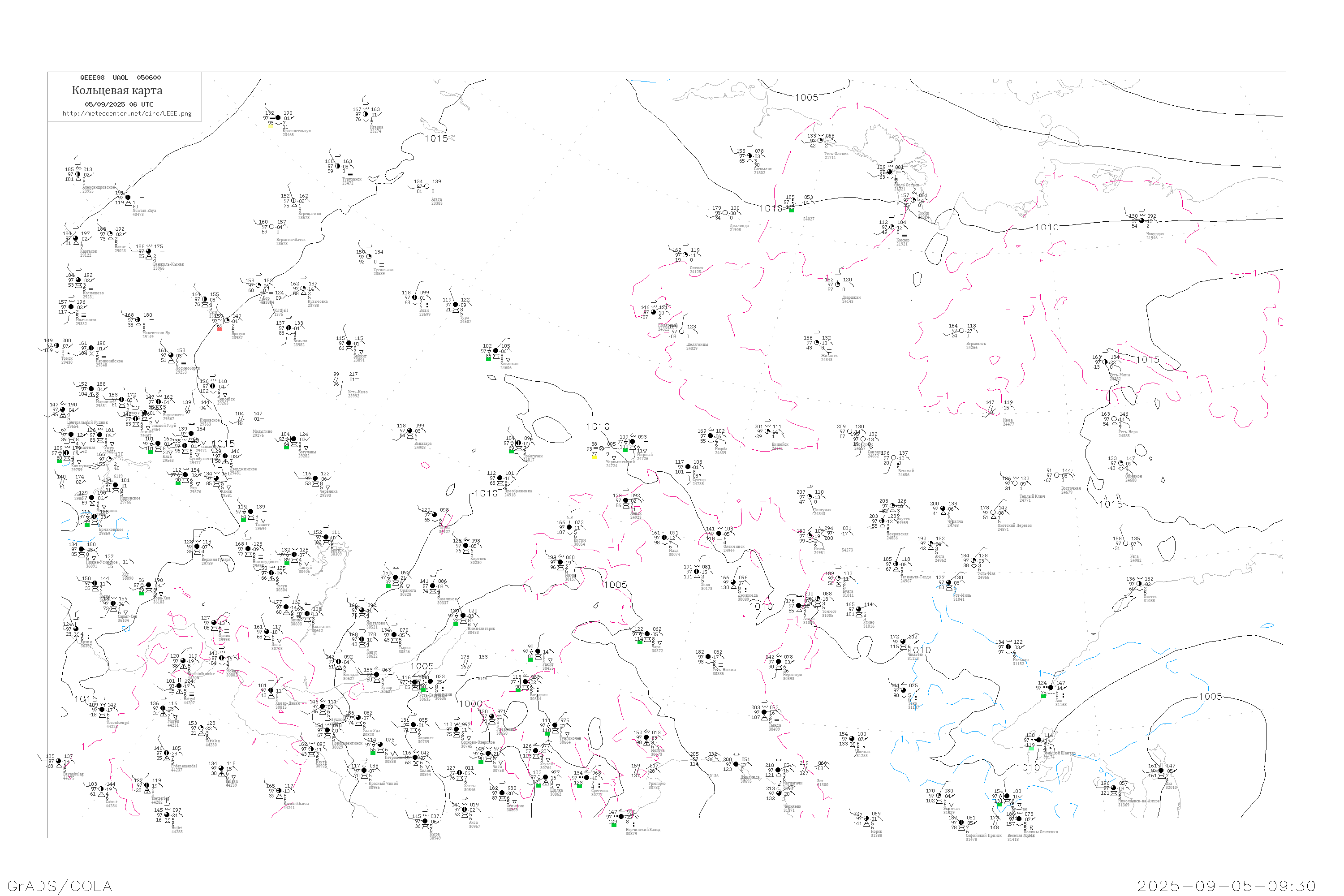Click the Тикси station name label
Viewport: 1344px width, 896px height.
coord(923,213)
